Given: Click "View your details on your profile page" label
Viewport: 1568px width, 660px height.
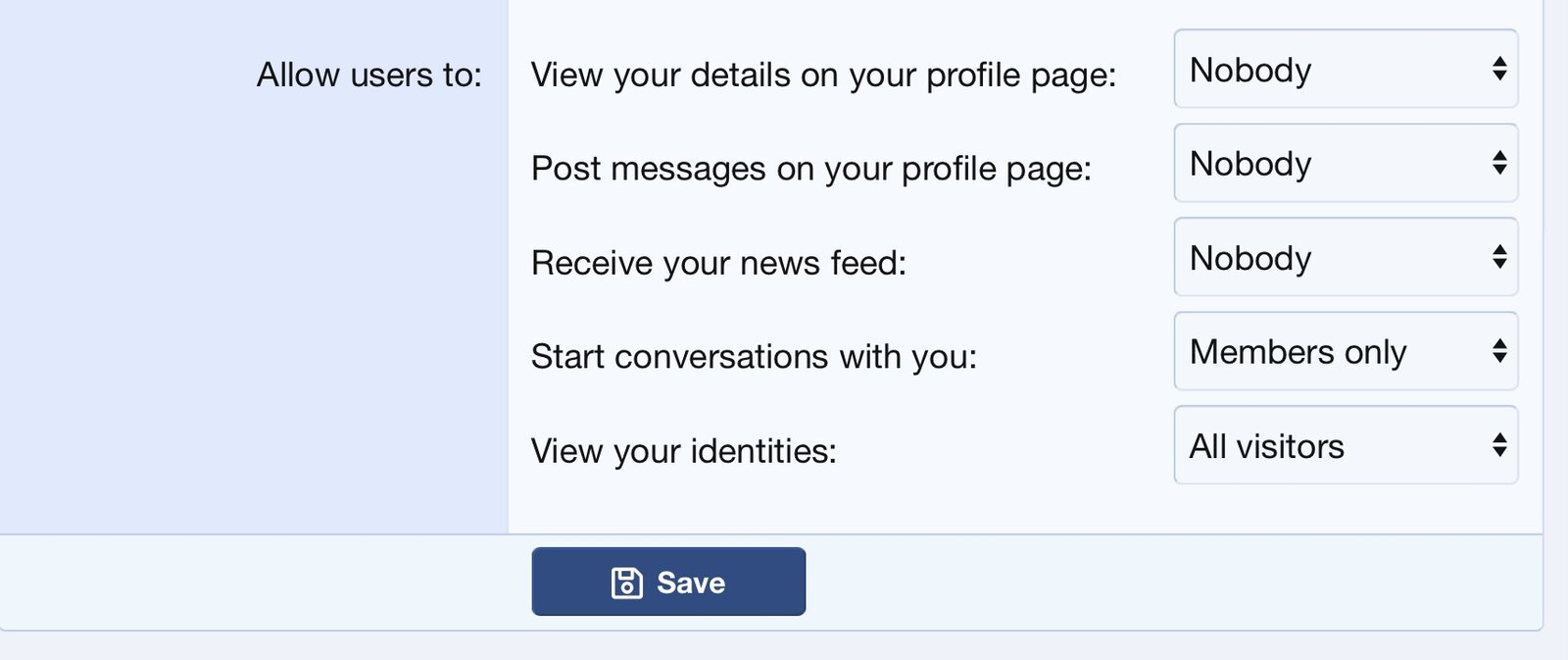Looking at the screenshot, I should click(823, 76).
